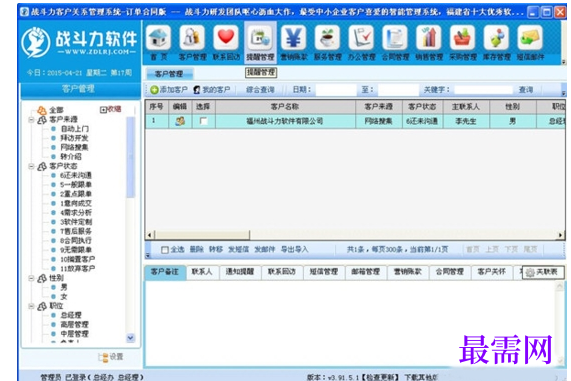Open 联系回访 heart icon
571x381 pixels.
(226, 38)
